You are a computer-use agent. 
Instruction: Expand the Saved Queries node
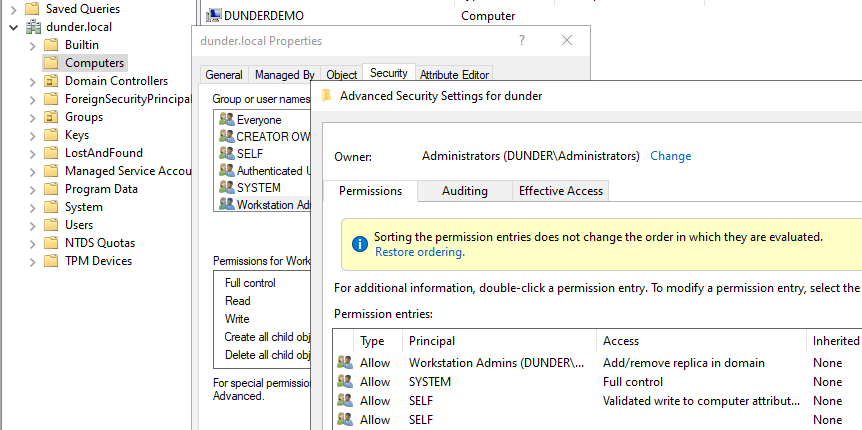point(14,9)
